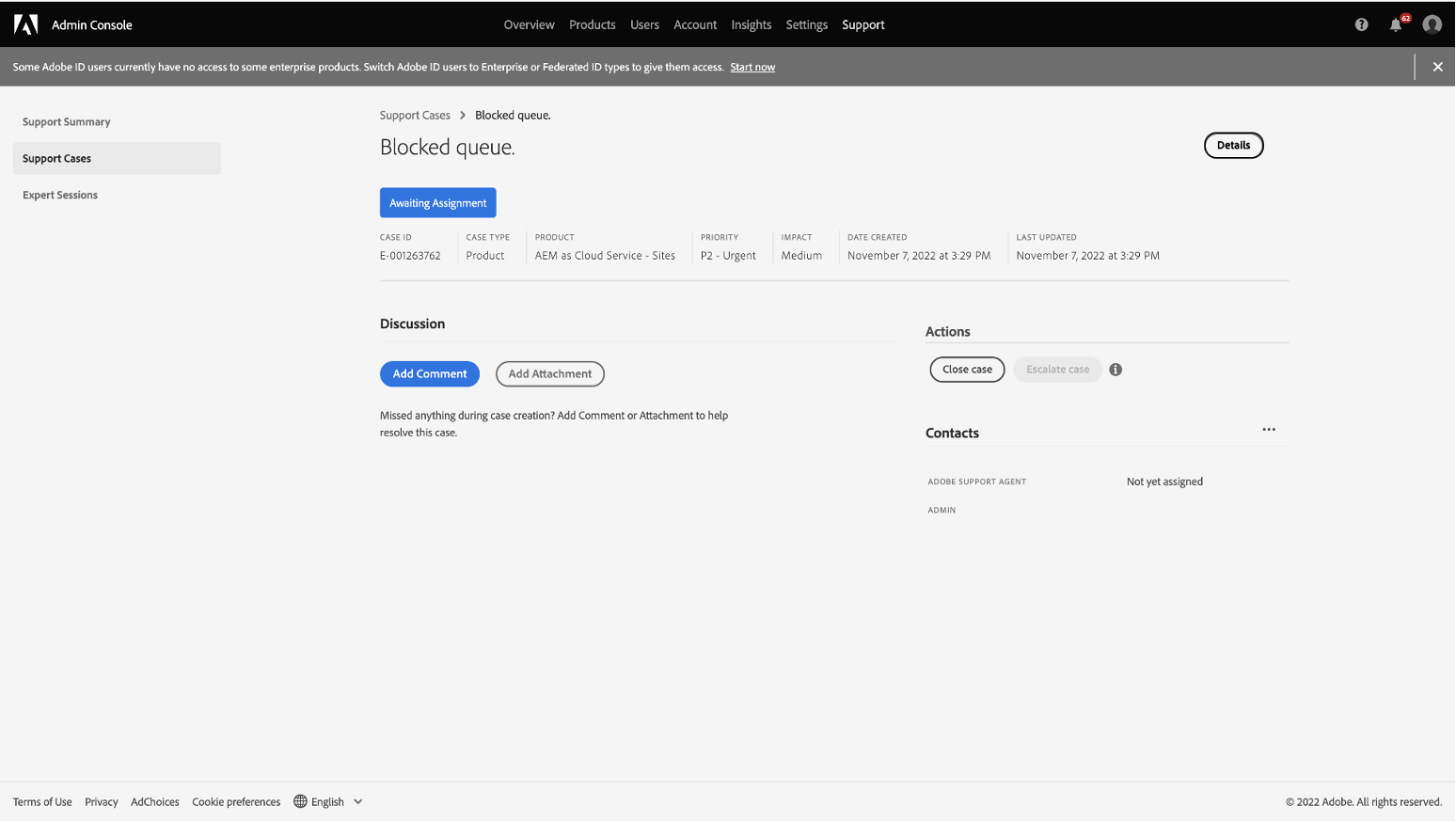Click the Product case type value

[x=485, y=256]
